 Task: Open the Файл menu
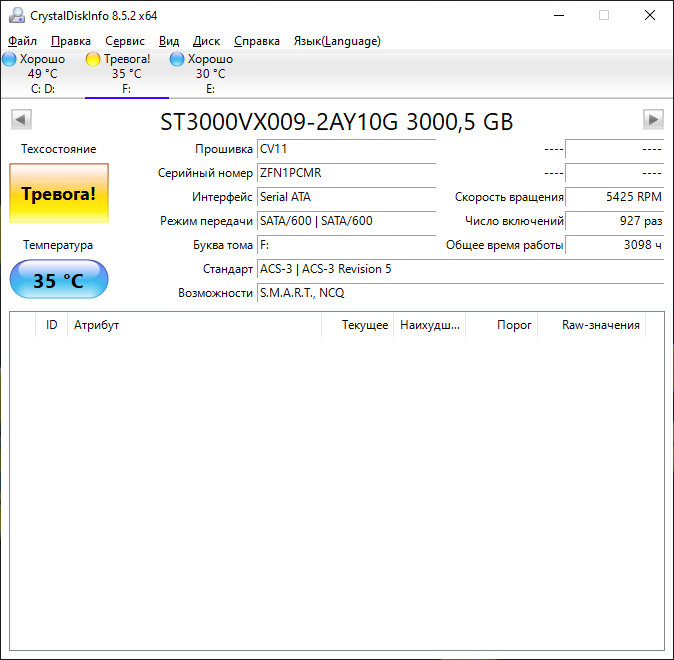point(22,41)
